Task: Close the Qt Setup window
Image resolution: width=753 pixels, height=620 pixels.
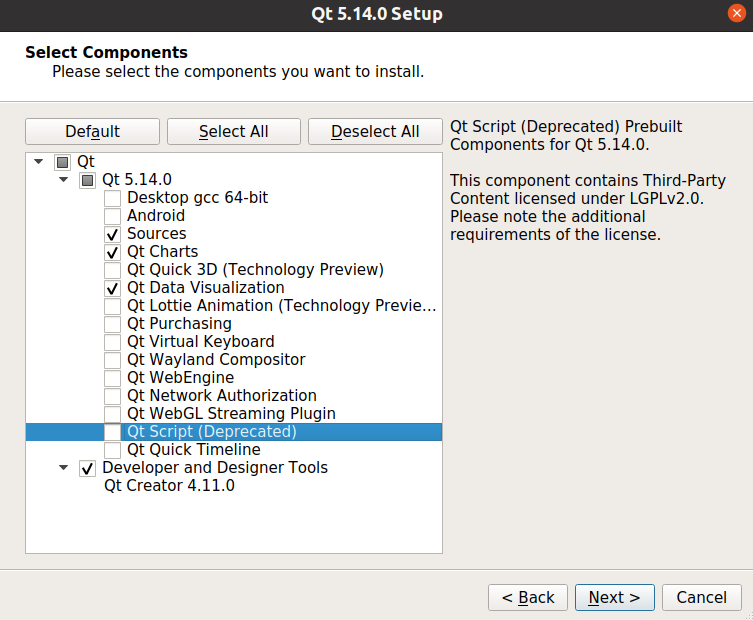Action: pyautogui.click(x=737, y=13)
